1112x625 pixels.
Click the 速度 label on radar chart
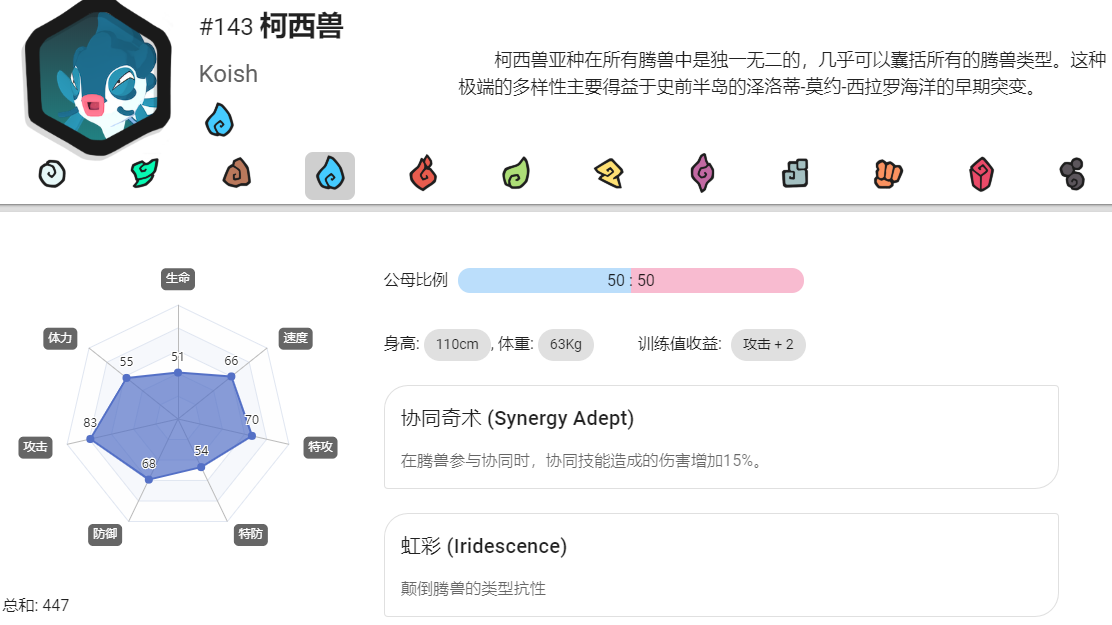[296, 338]
